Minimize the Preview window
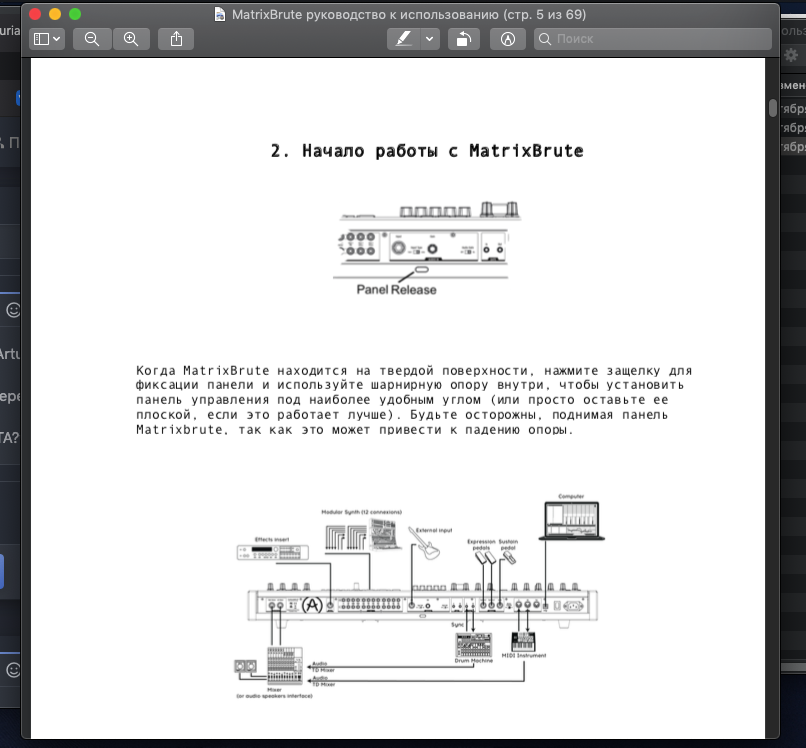The width and height of the screenshot is (806, 748). click(x=55, y=14)
